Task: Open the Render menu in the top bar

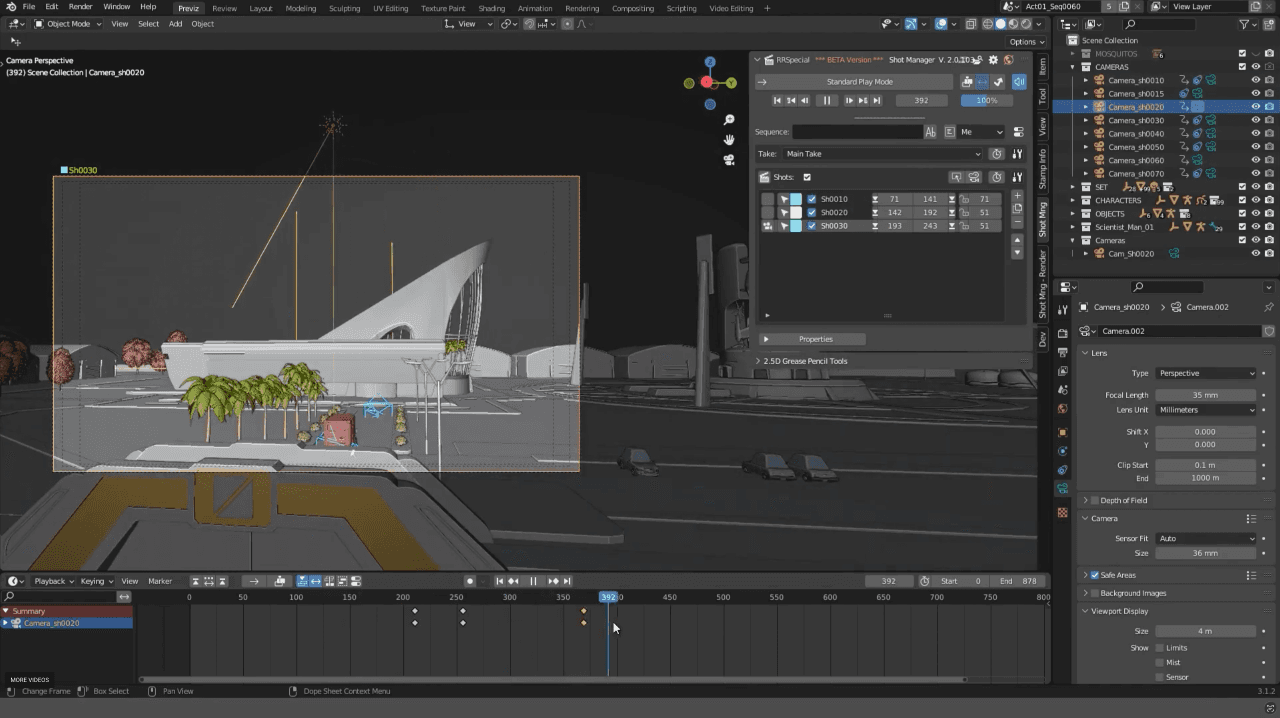Action: click(x=80, y=7)
